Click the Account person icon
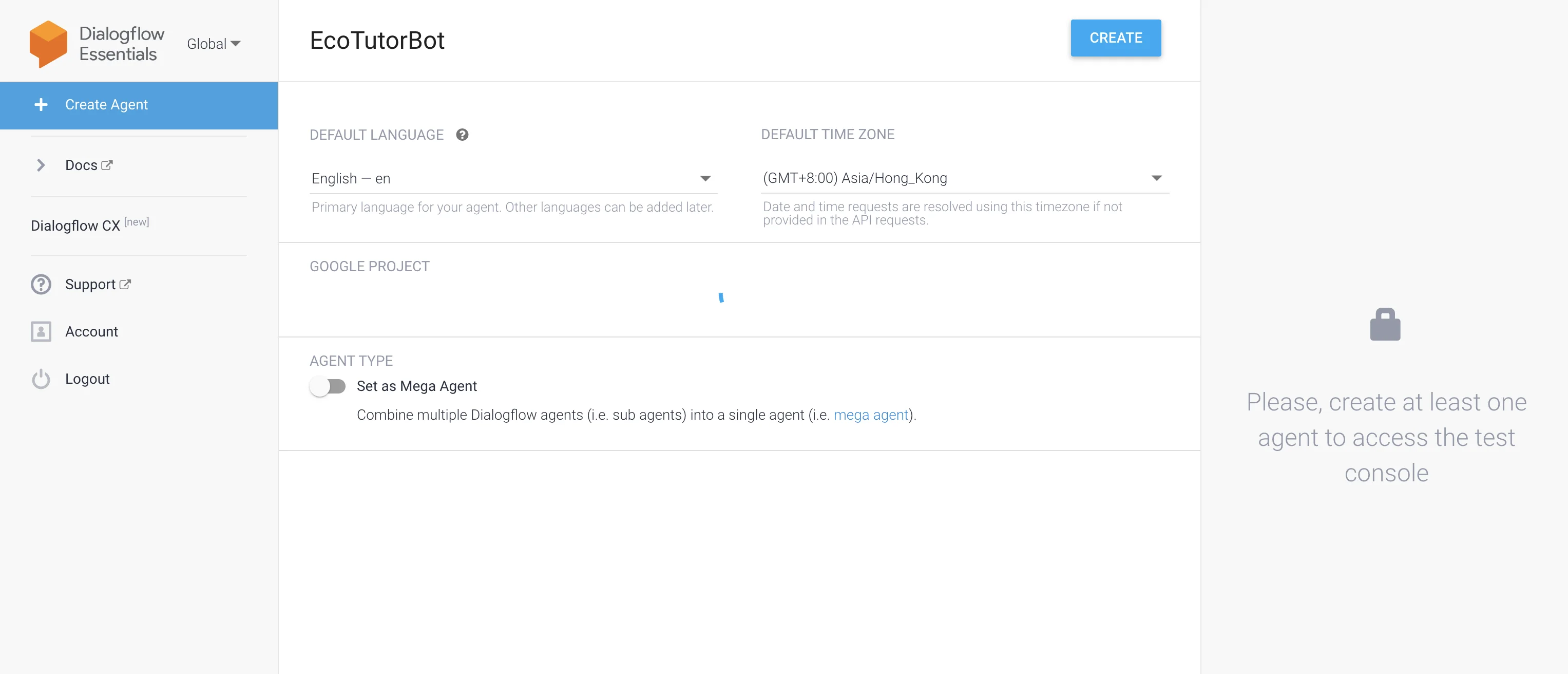 coord(41,332)
